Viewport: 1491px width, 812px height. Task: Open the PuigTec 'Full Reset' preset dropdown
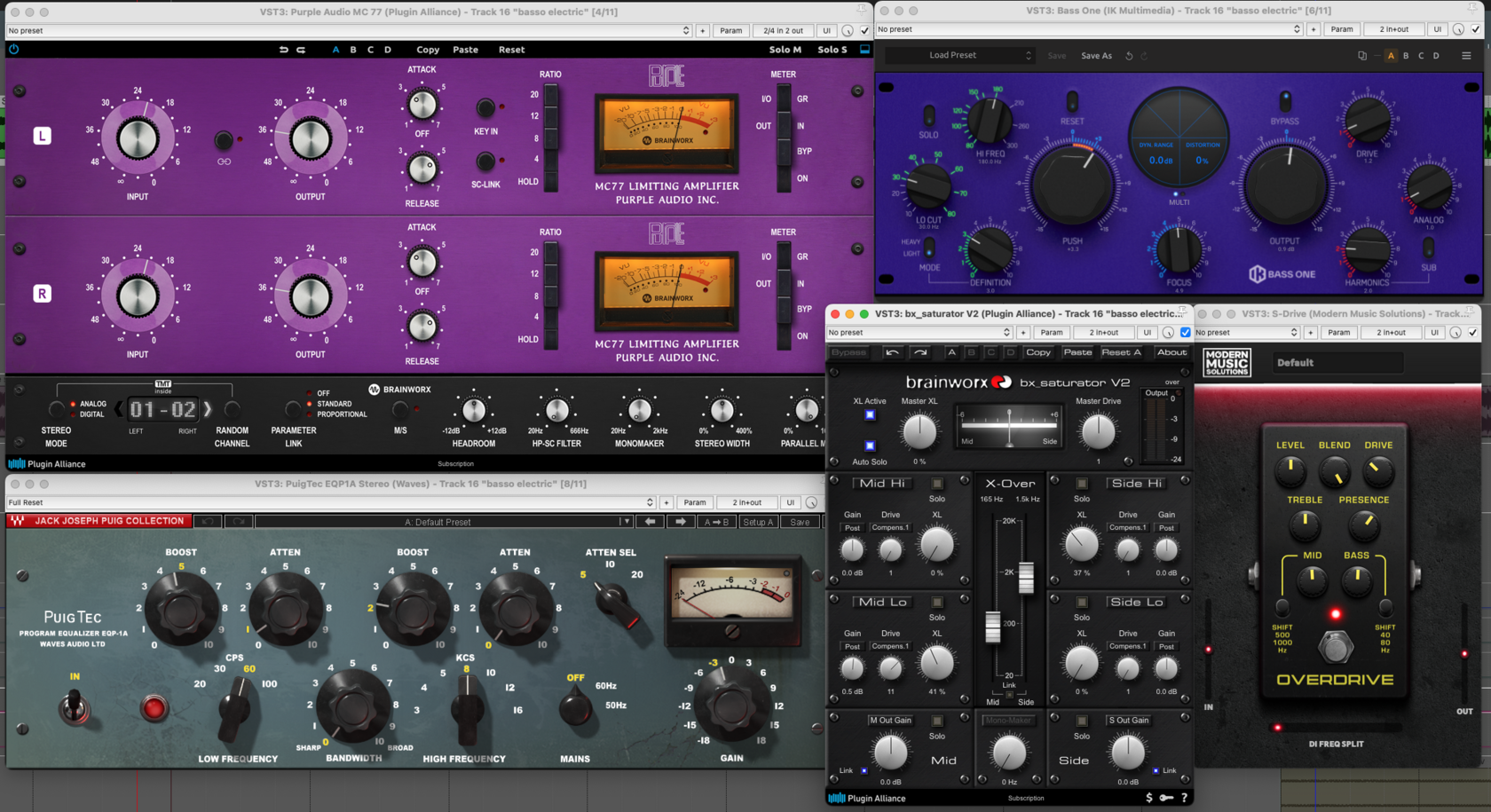pos(330,503)
